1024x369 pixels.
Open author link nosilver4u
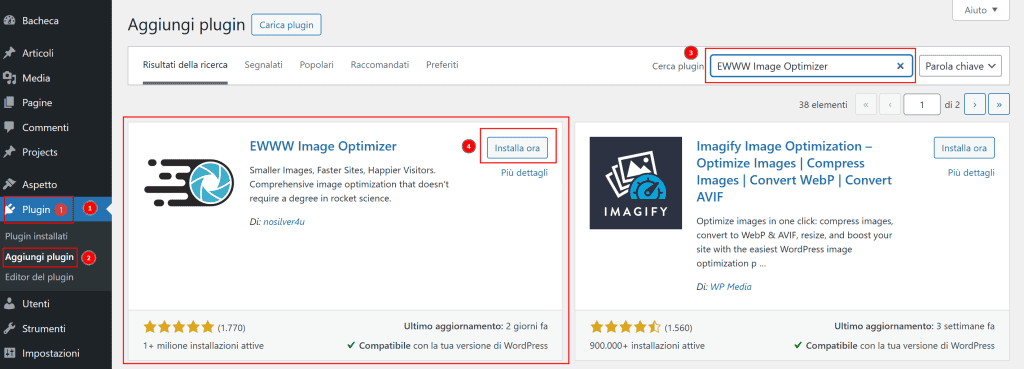[284, 222]
